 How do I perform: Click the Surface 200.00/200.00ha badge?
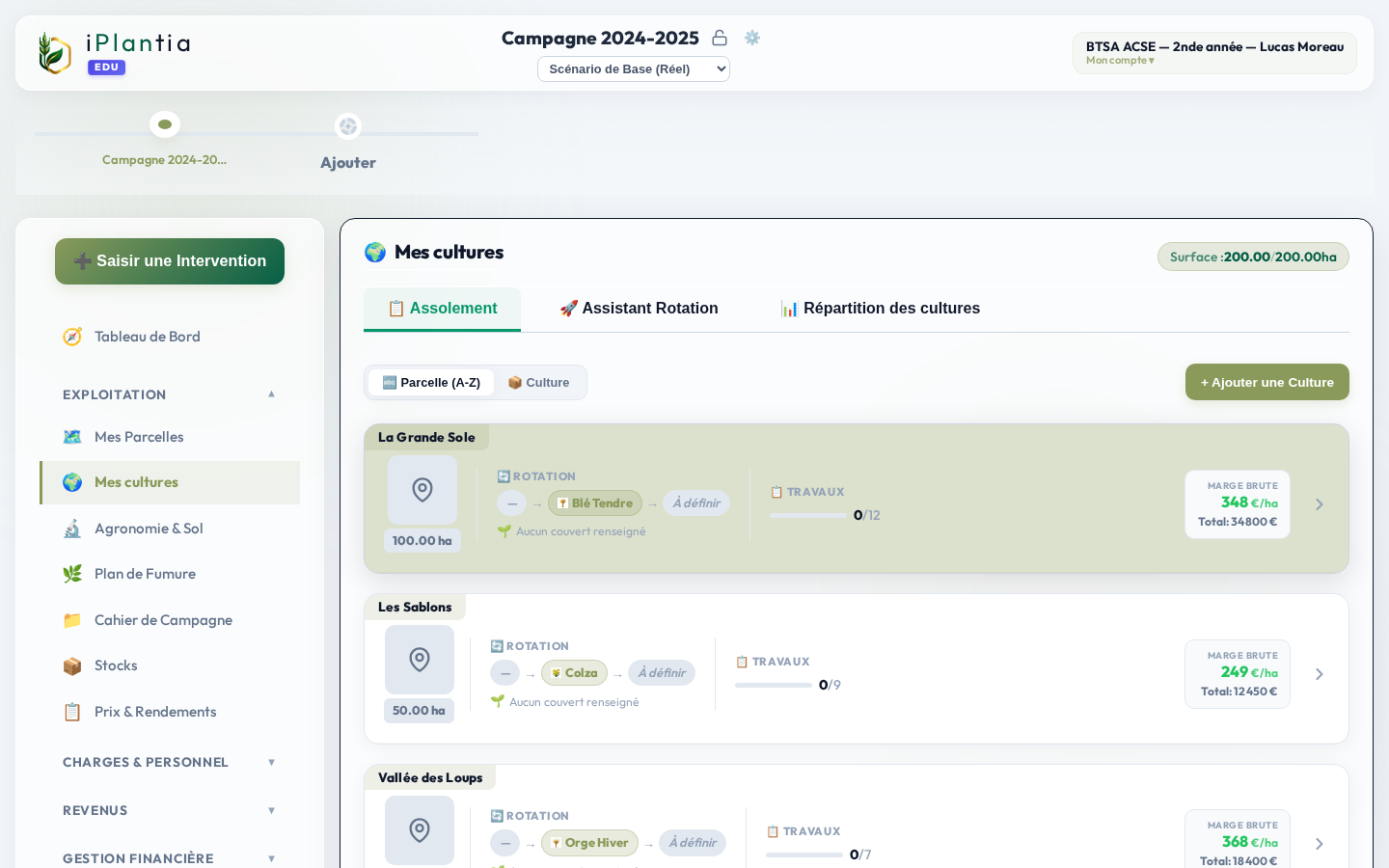point(1253,257)
